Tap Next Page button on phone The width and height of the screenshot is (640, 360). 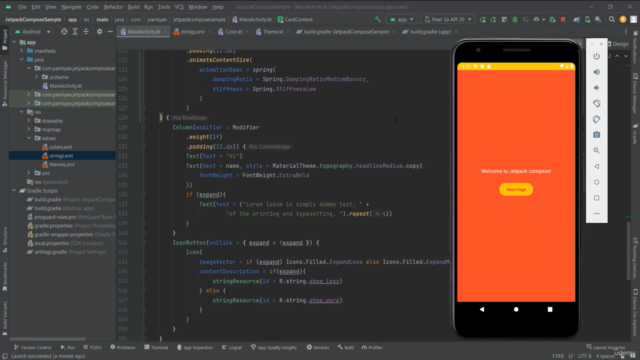pos(516,189)
